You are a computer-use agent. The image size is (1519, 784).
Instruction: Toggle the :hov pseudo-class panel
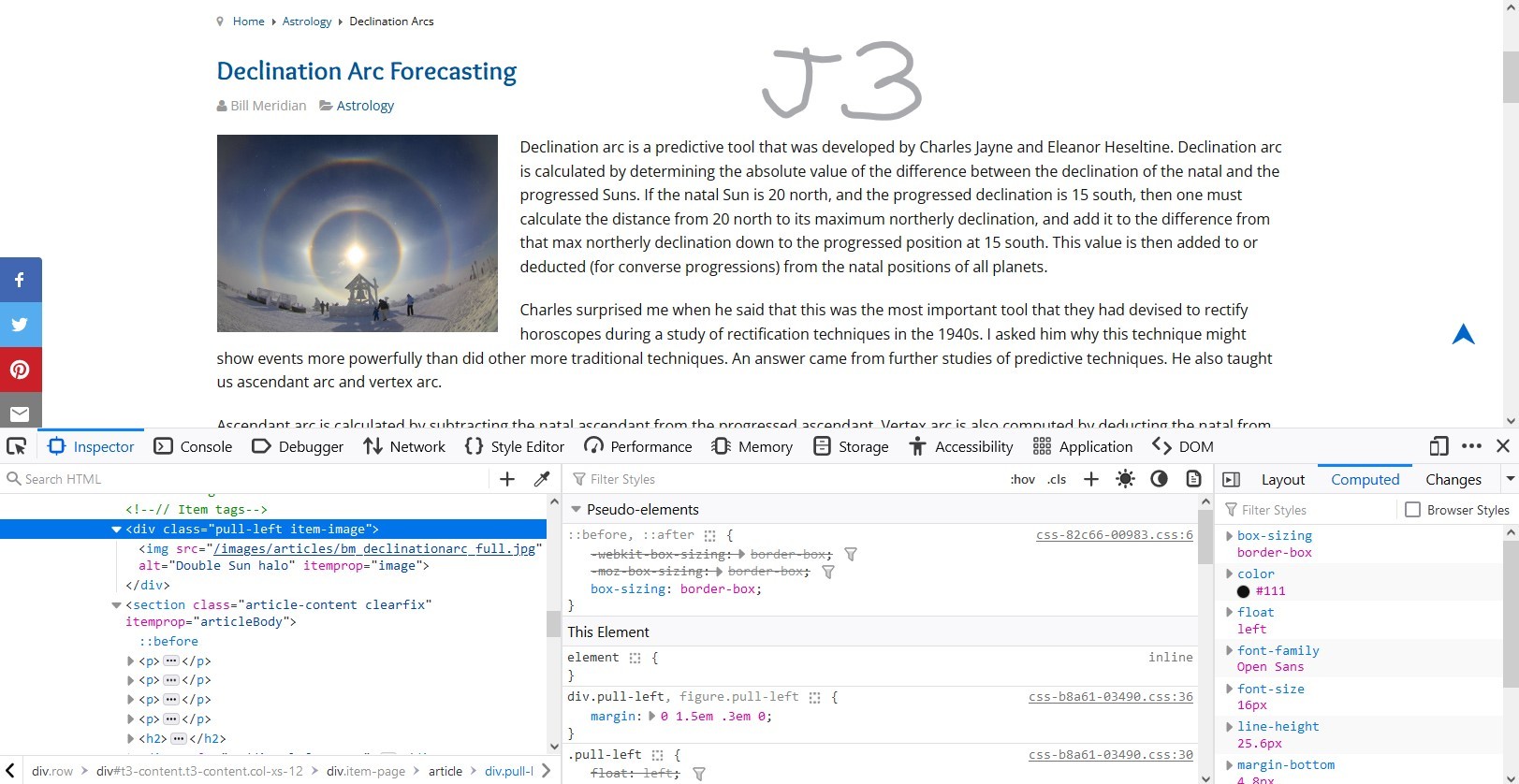(x=1023, y=479)
